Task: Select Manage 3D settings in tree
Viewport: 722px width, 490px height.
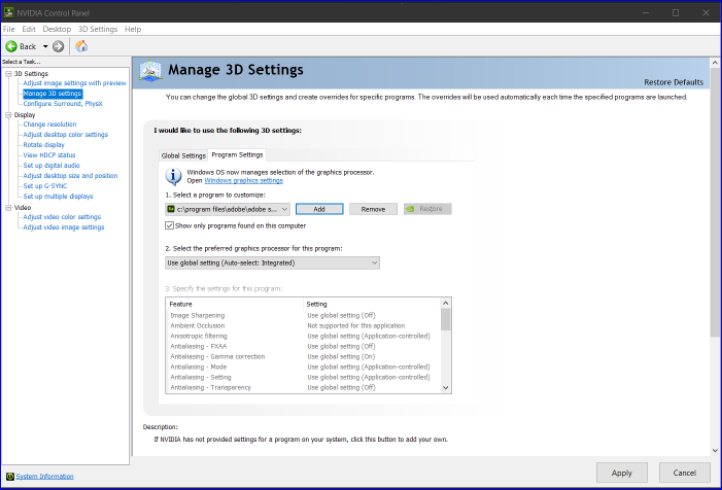Action: 52,93
